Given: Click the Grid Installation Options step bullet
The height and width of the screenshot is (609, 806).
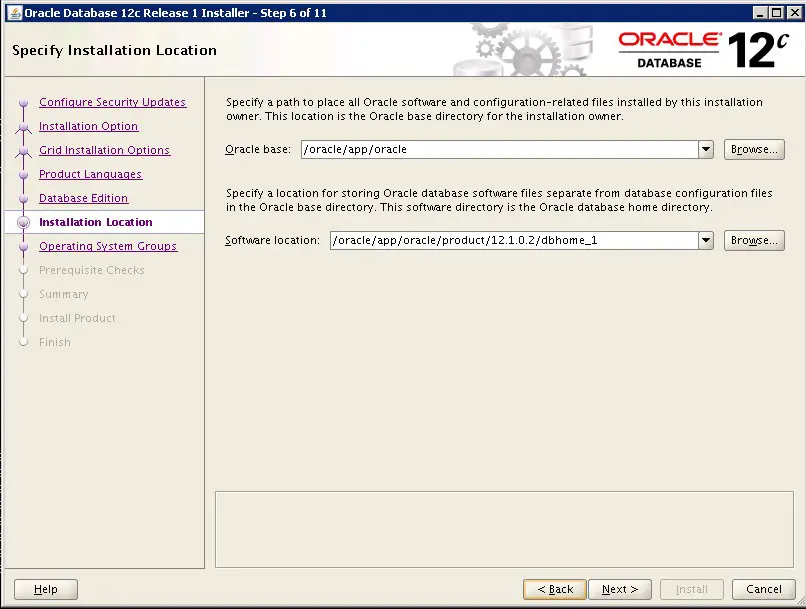Looking at the screenshot, I should [23, 151].
